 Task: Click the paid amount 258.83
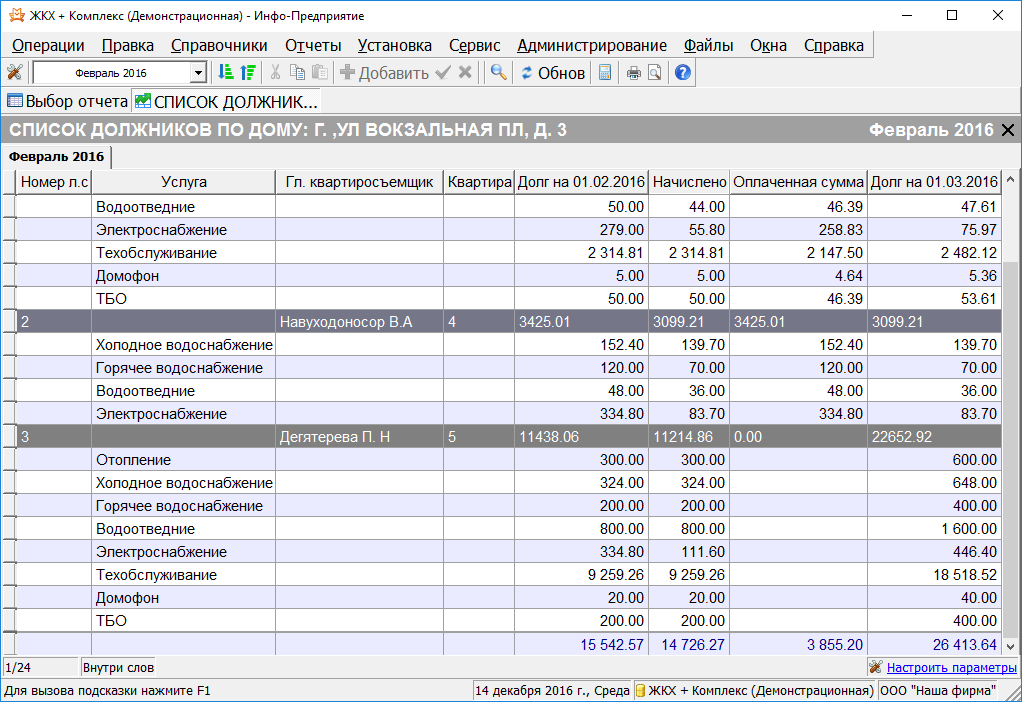point(798,230)
